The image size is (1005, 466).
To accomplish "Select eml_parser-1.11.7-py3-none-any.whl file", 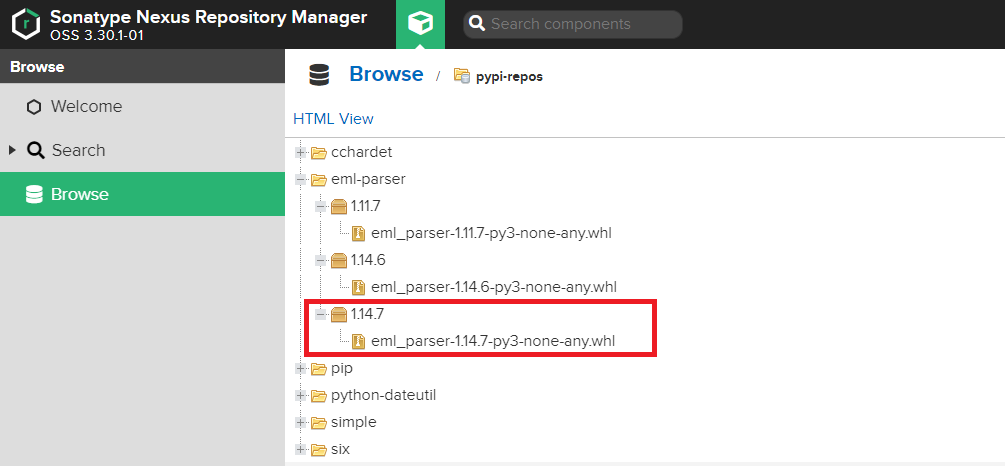I will [x=491, y=233].
